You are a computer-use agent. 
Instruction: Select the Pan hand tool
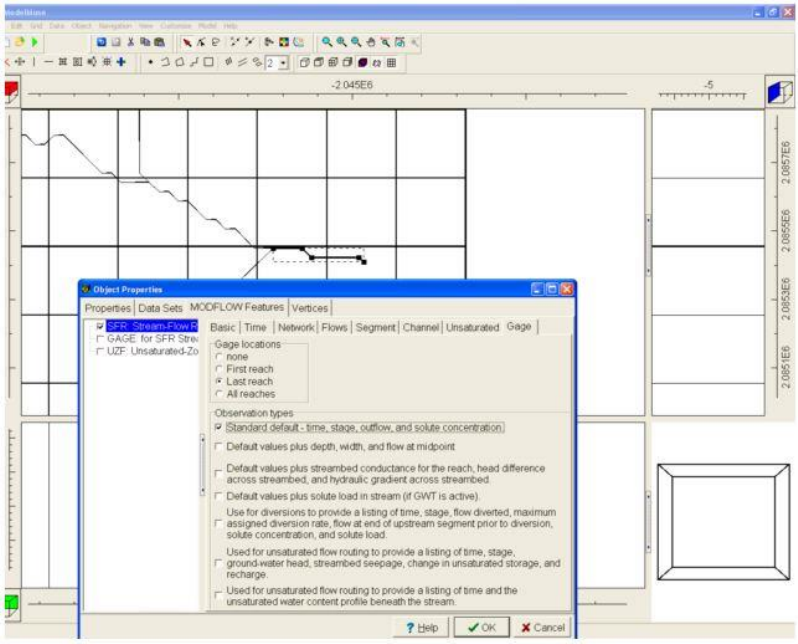click(x=373, y=43)
